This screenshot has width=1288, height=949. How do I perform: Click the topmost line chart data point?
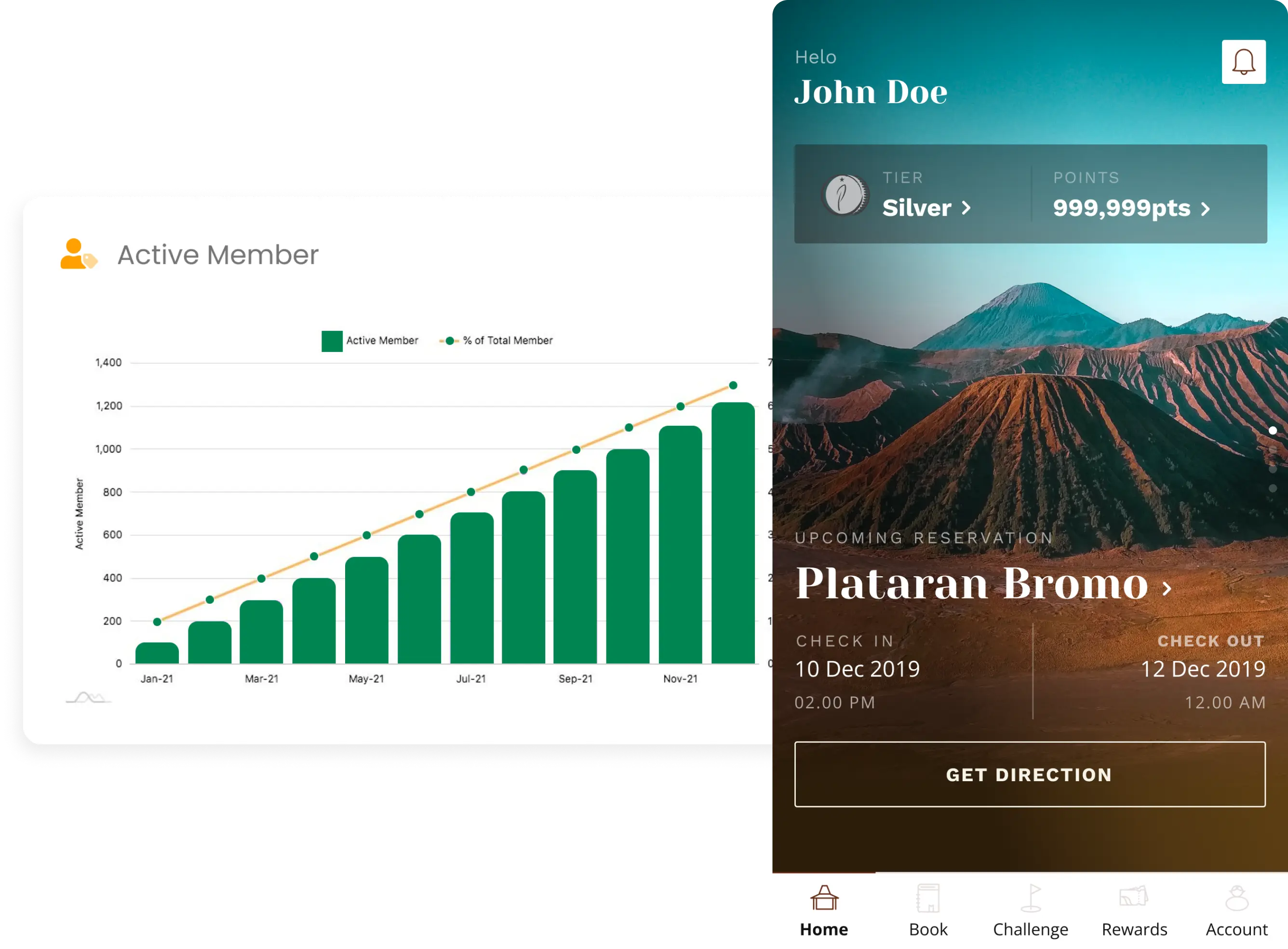(x=733, y=385)
